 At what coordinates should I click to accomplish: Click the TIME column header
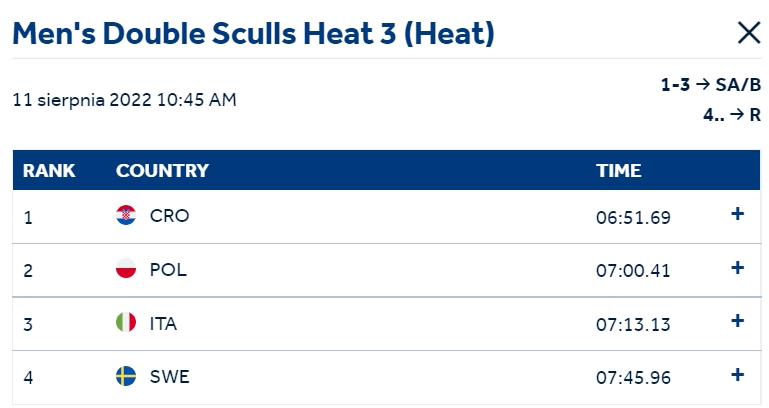pyautogui.click(x=618, y=171)
